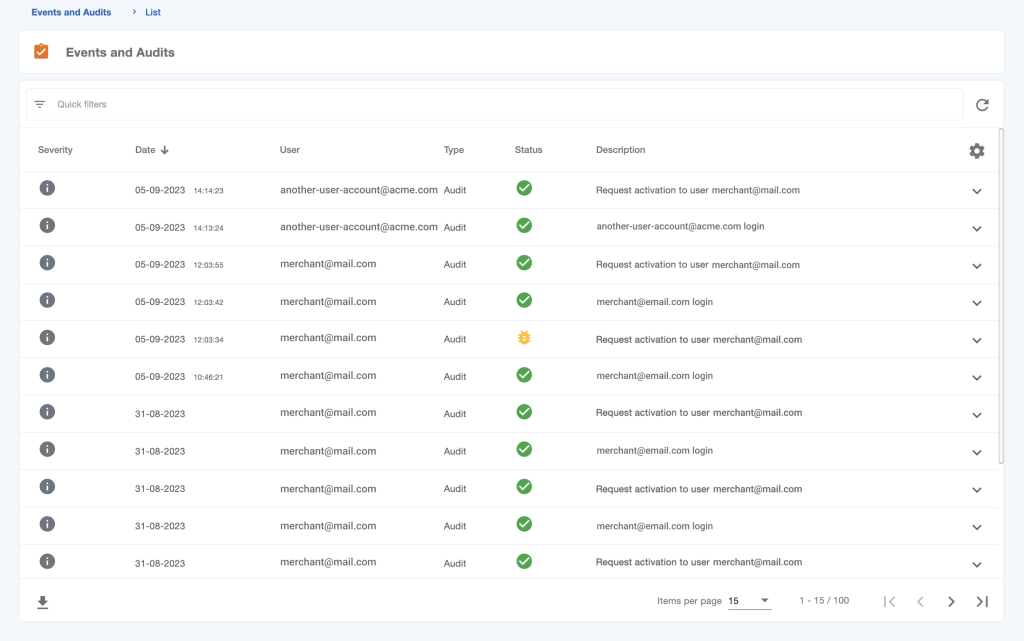1024x641 pixels.
Task: Click the quick filters funnel icon
Action: coord(39,104)
